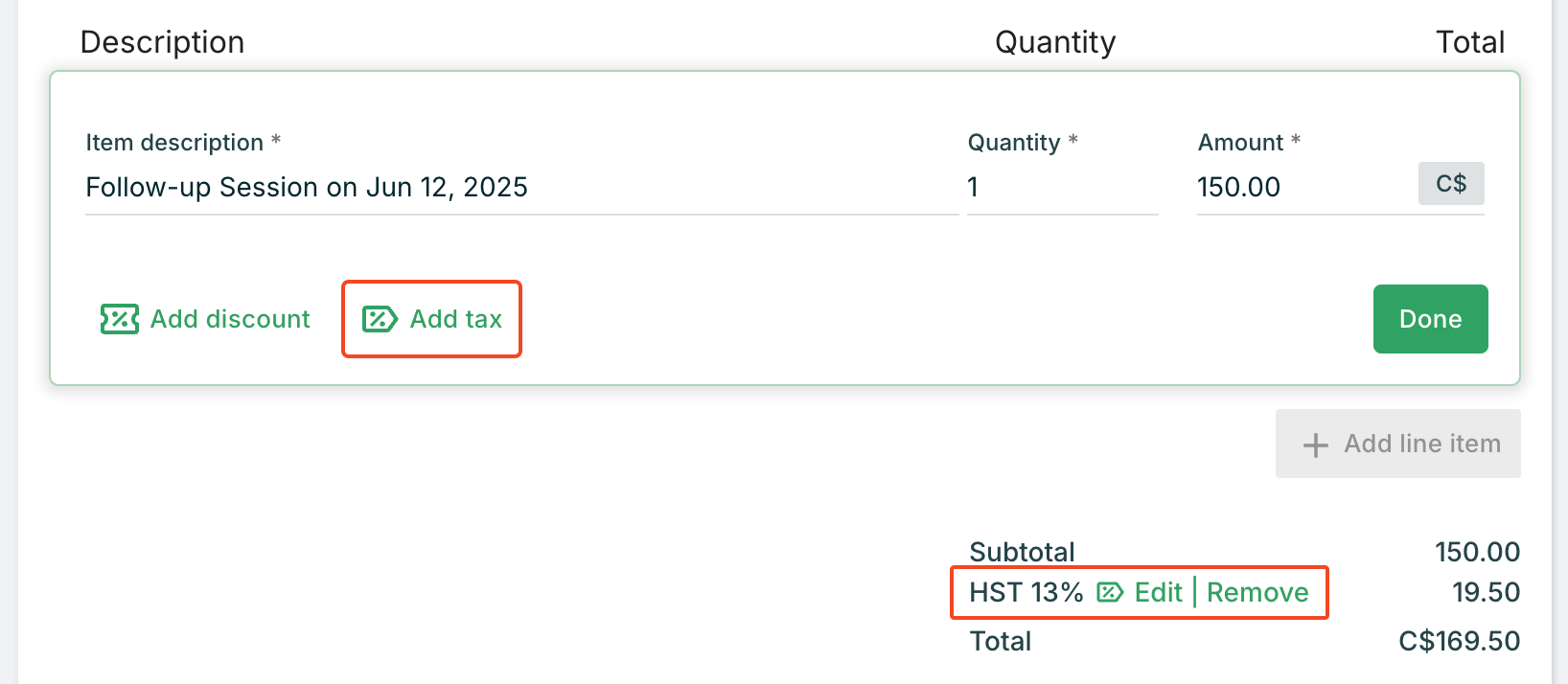Viewport: 1568px width, 684px height.
Task: Click the Description column header
Action: 162,42
